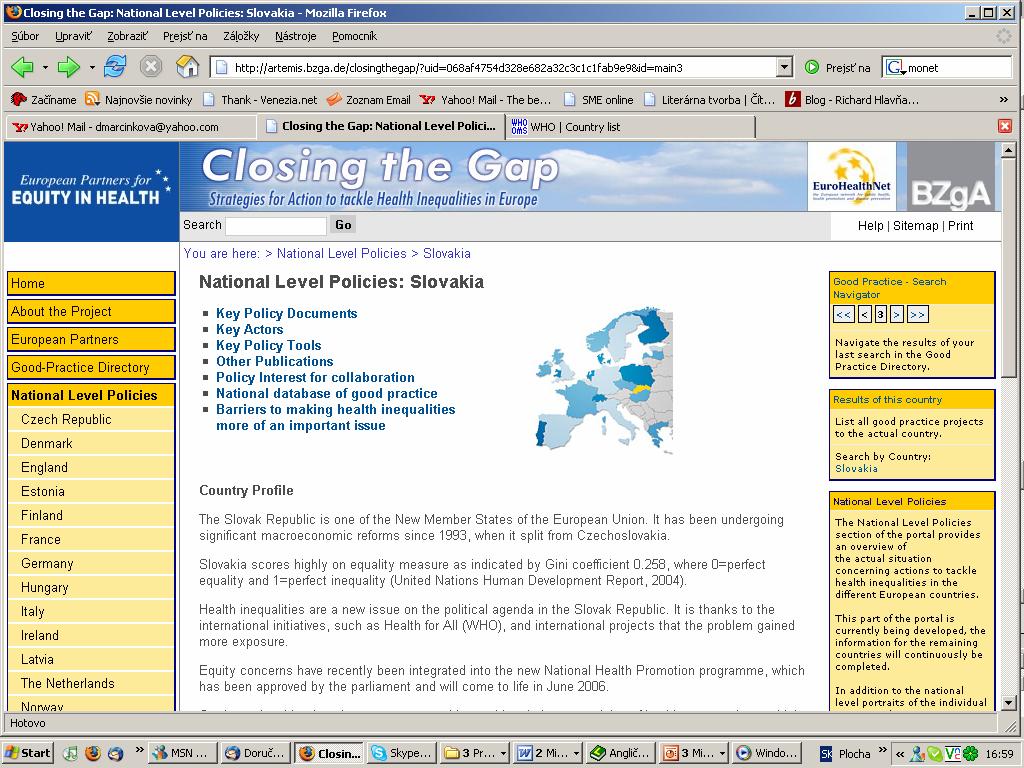The height and width of the screenshot is (768, 1024).
Task: Close the current tab with the red X
Action: [1005, 126]
